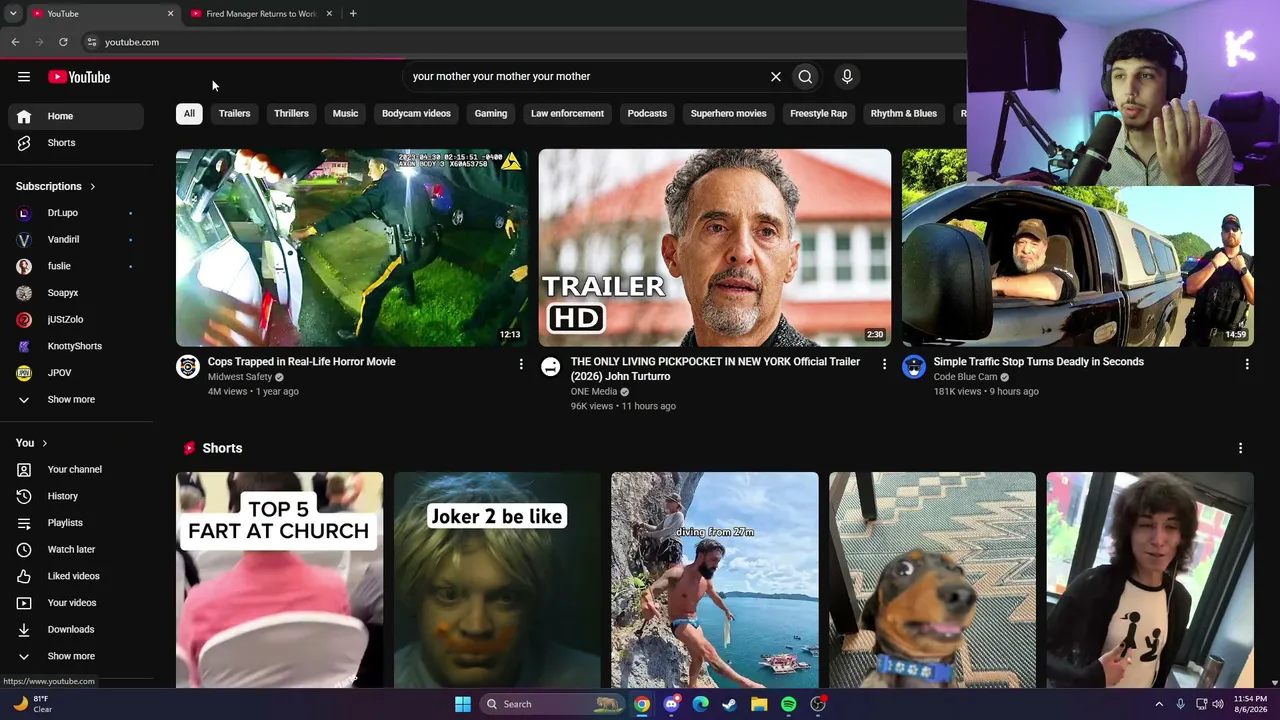This screenshot has height=720, width=1280.
Task: Play 'Simple Traffic Stop Turns Deadly' thumbnail
Action: pos(1077,247)
